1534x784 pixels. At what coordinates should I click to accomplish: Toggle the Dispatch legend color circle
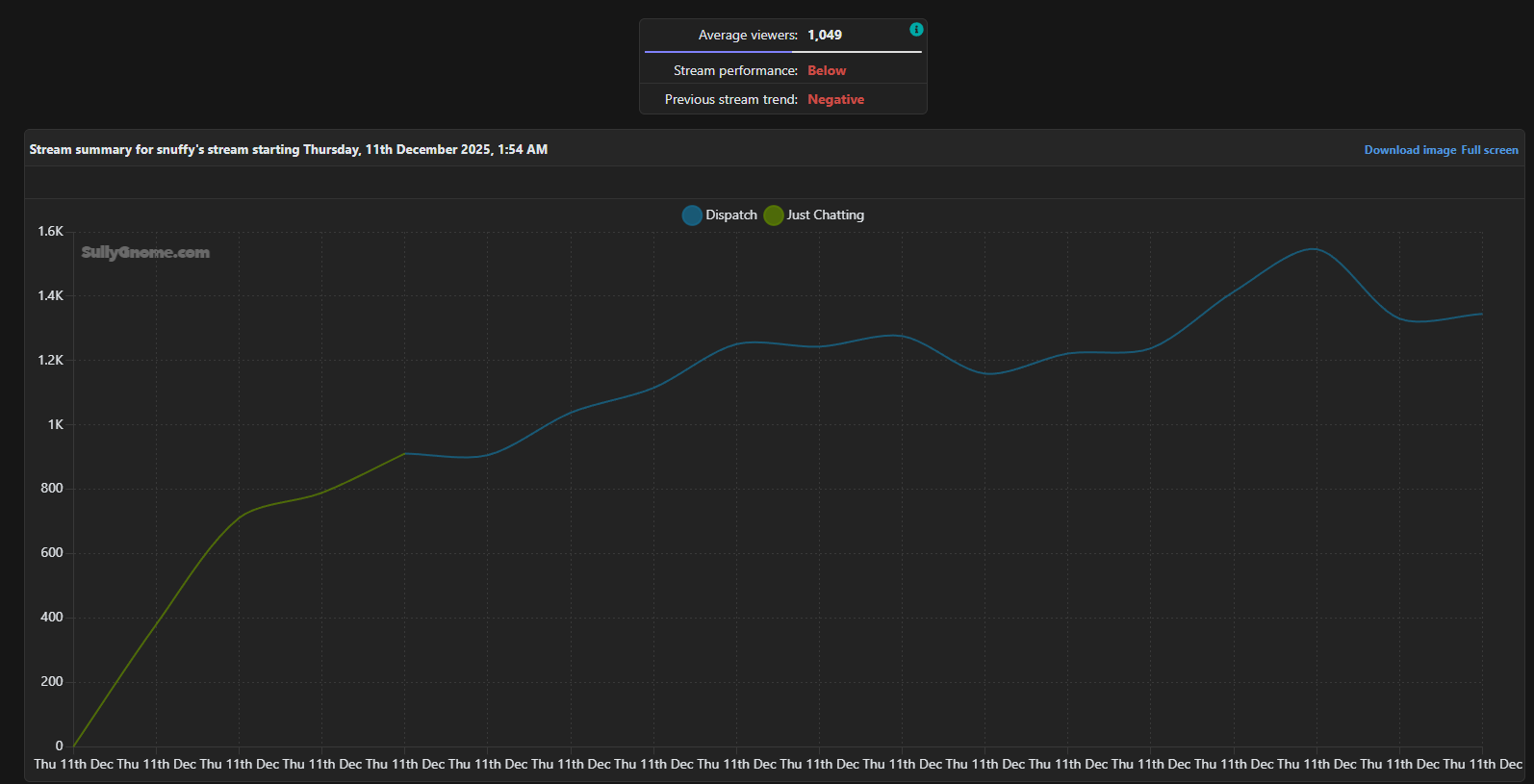click(x=692, y=215)
